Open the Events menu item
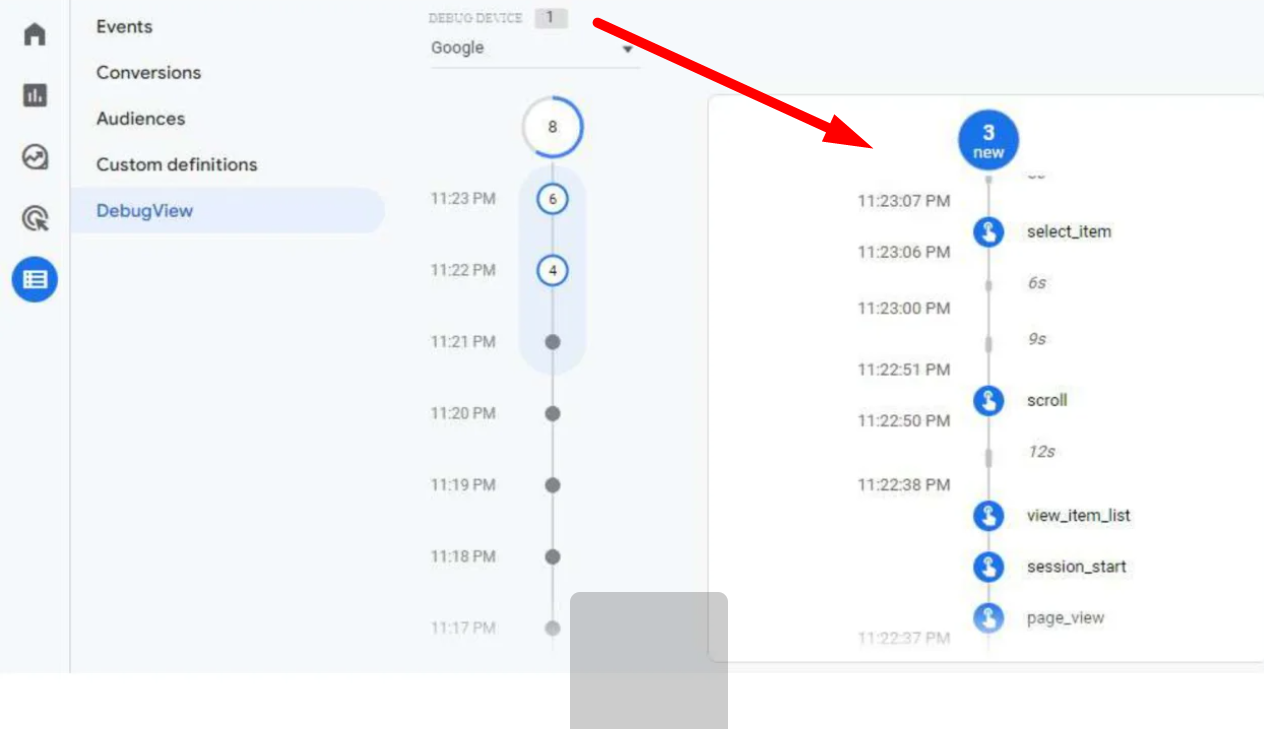 (124, 27)
